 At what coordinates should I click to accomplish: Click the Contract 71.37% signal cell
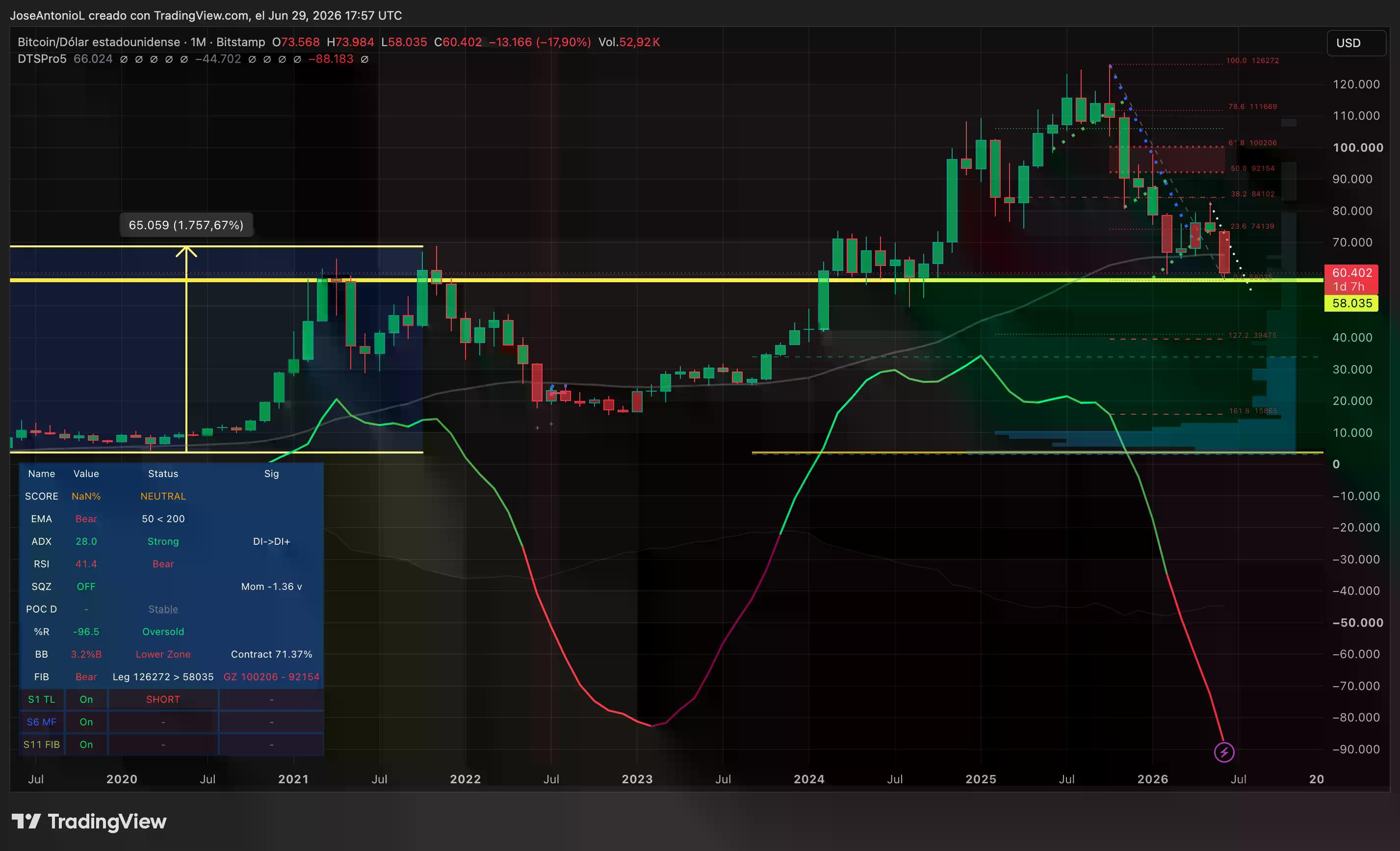pyautogui.click(x=272, y=654)
